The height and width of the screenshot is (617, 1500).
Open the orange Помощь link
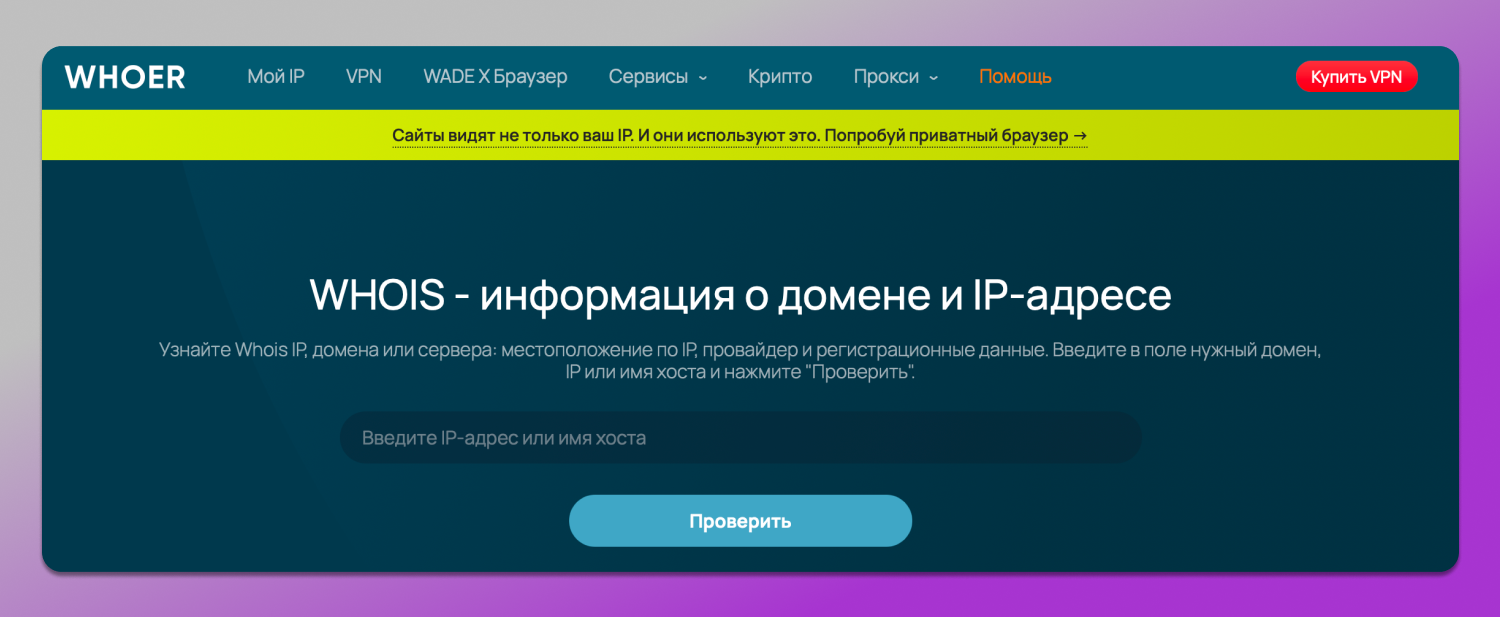[x=1015, y=77]
